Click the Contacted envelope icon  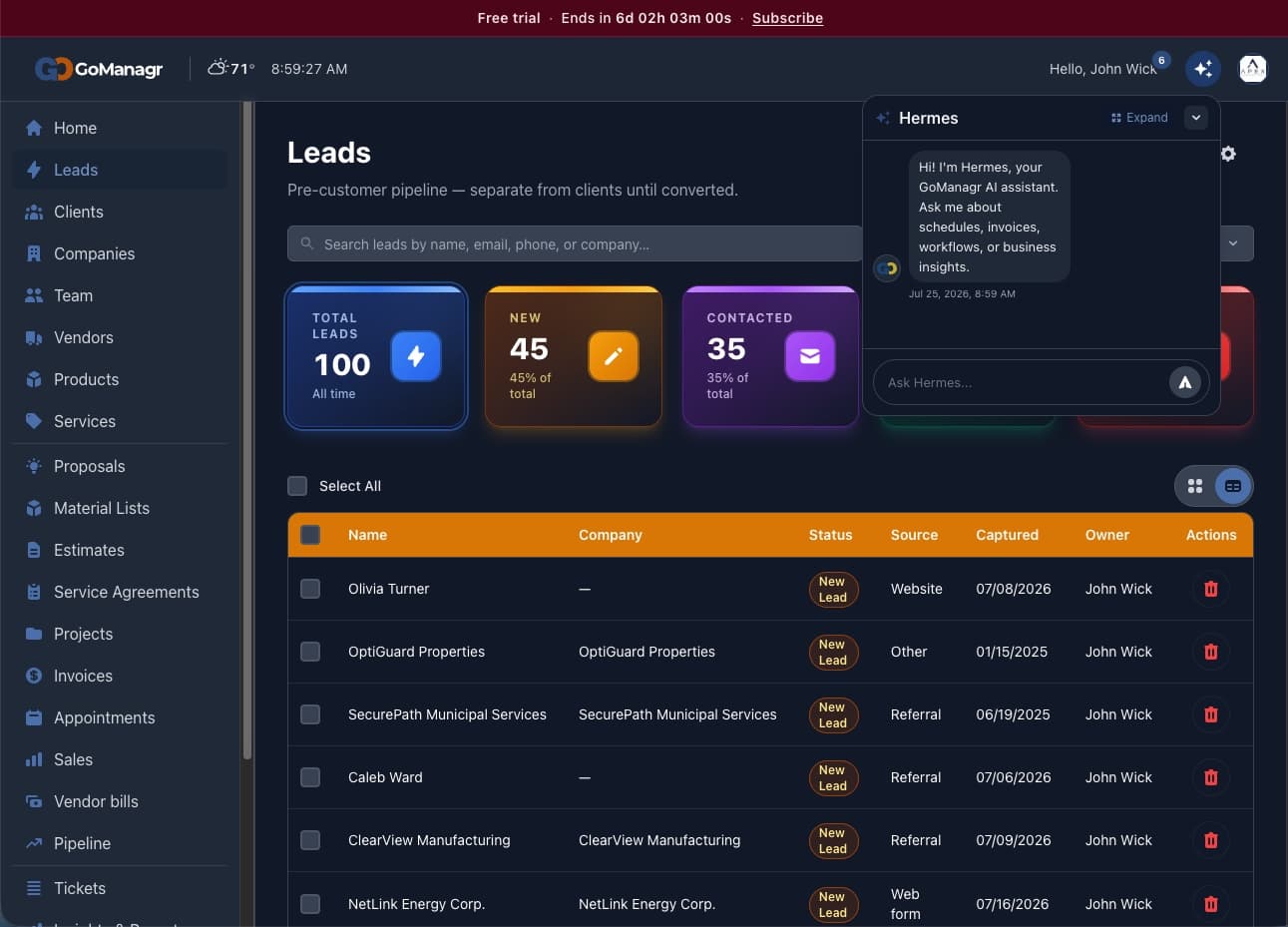click(810, 356)
